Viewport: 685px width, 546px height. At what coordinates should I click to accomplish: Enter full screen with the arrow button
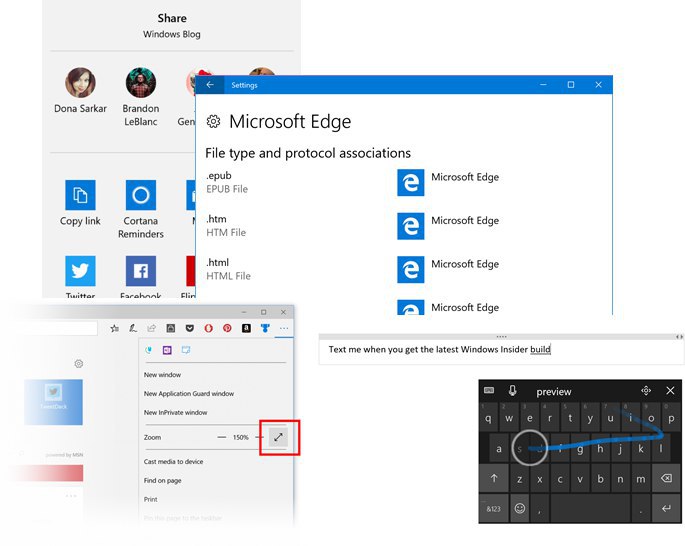278,437
